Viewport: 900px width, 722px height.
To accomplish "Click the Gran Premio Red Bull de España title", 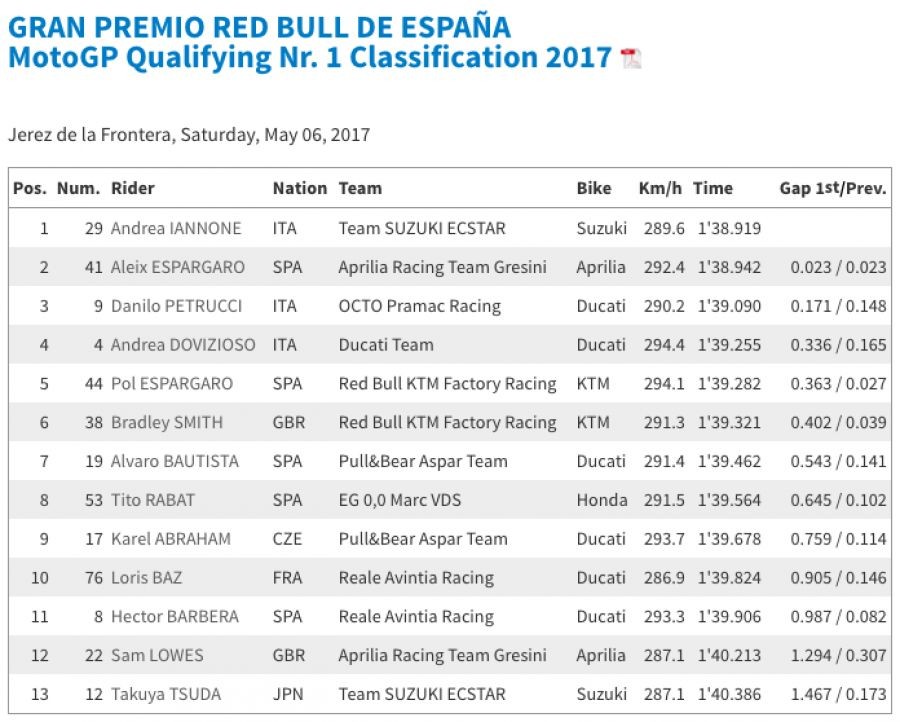I will [259, 26].
